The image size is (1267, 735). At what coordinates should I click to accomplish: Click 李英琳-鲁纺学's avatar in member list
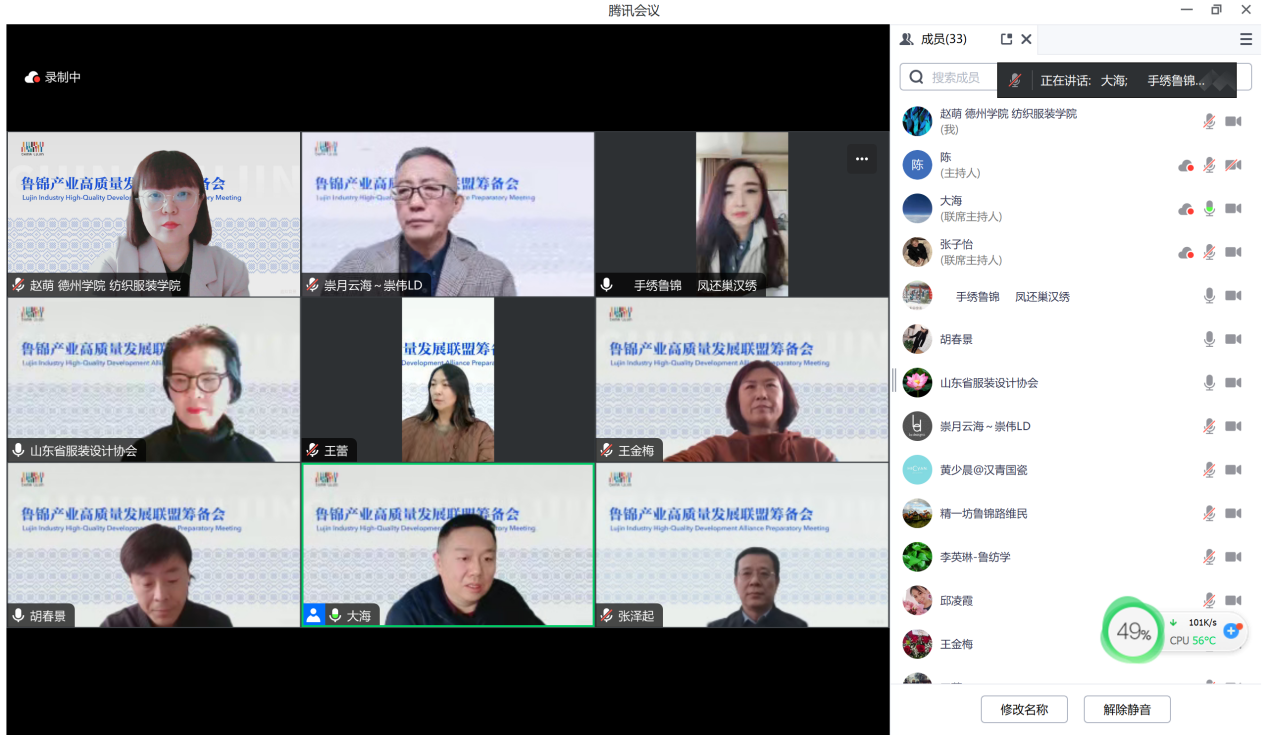click(917, 556)
